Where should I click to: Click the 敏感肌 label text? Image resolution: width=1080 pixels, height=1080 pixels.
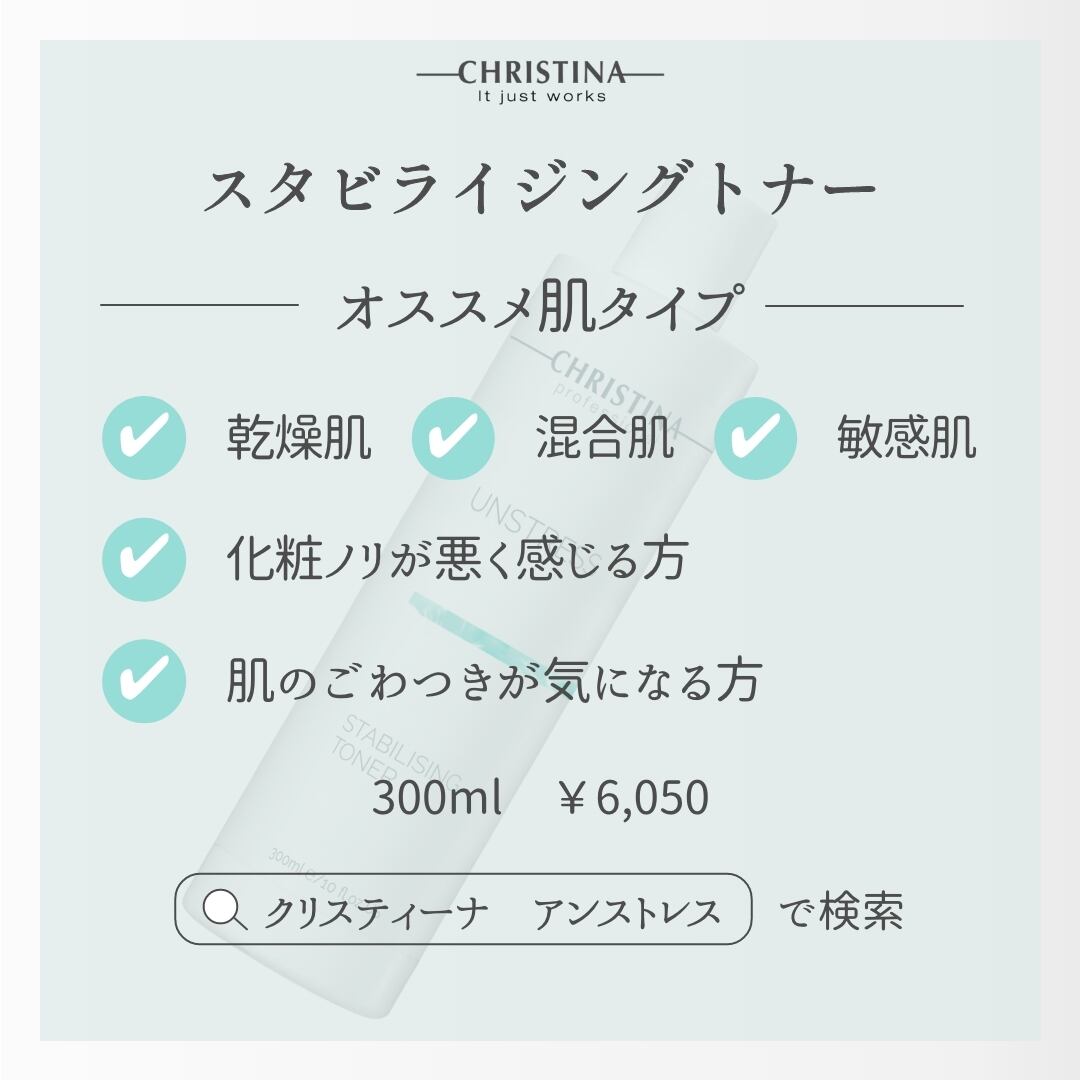point(906,437)
